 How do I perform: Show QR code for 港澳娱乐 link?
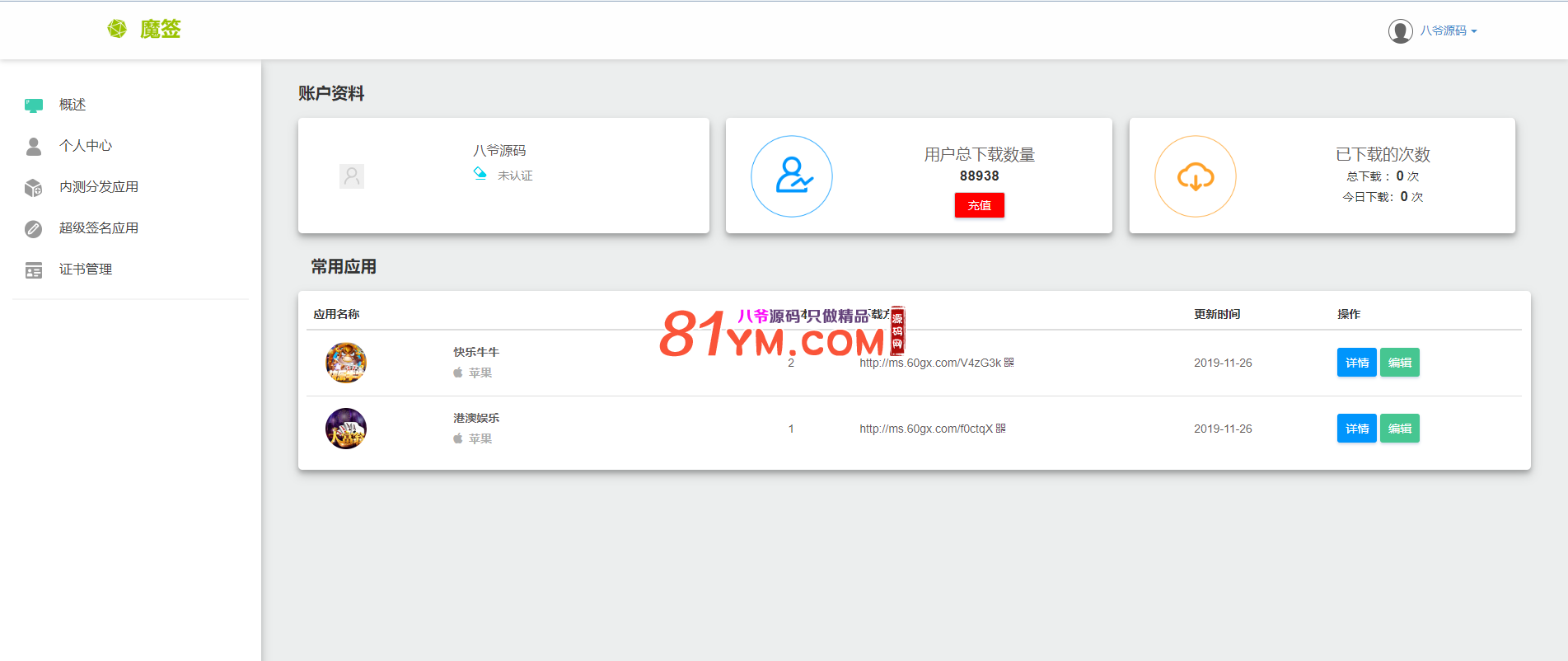tap(1001, 429)
